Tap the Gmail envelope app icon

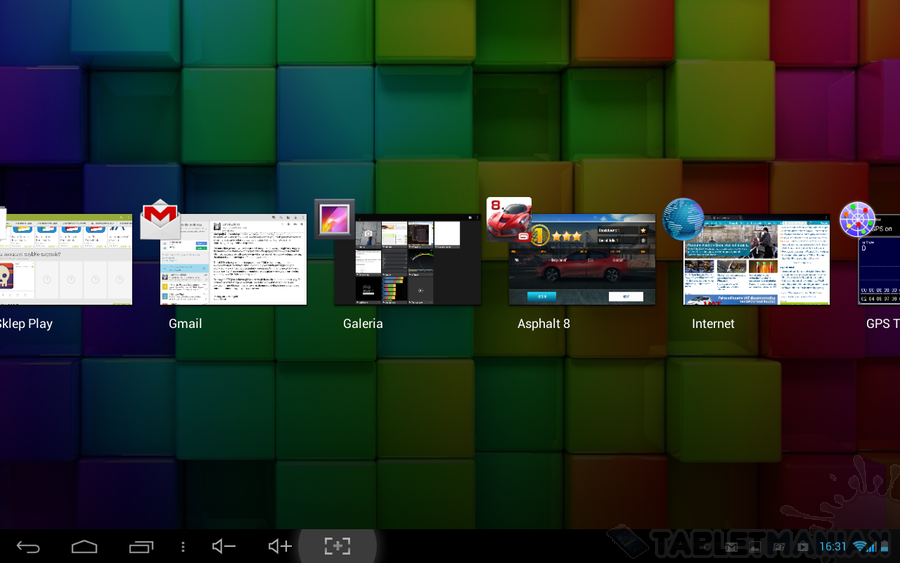coord(160,219)
